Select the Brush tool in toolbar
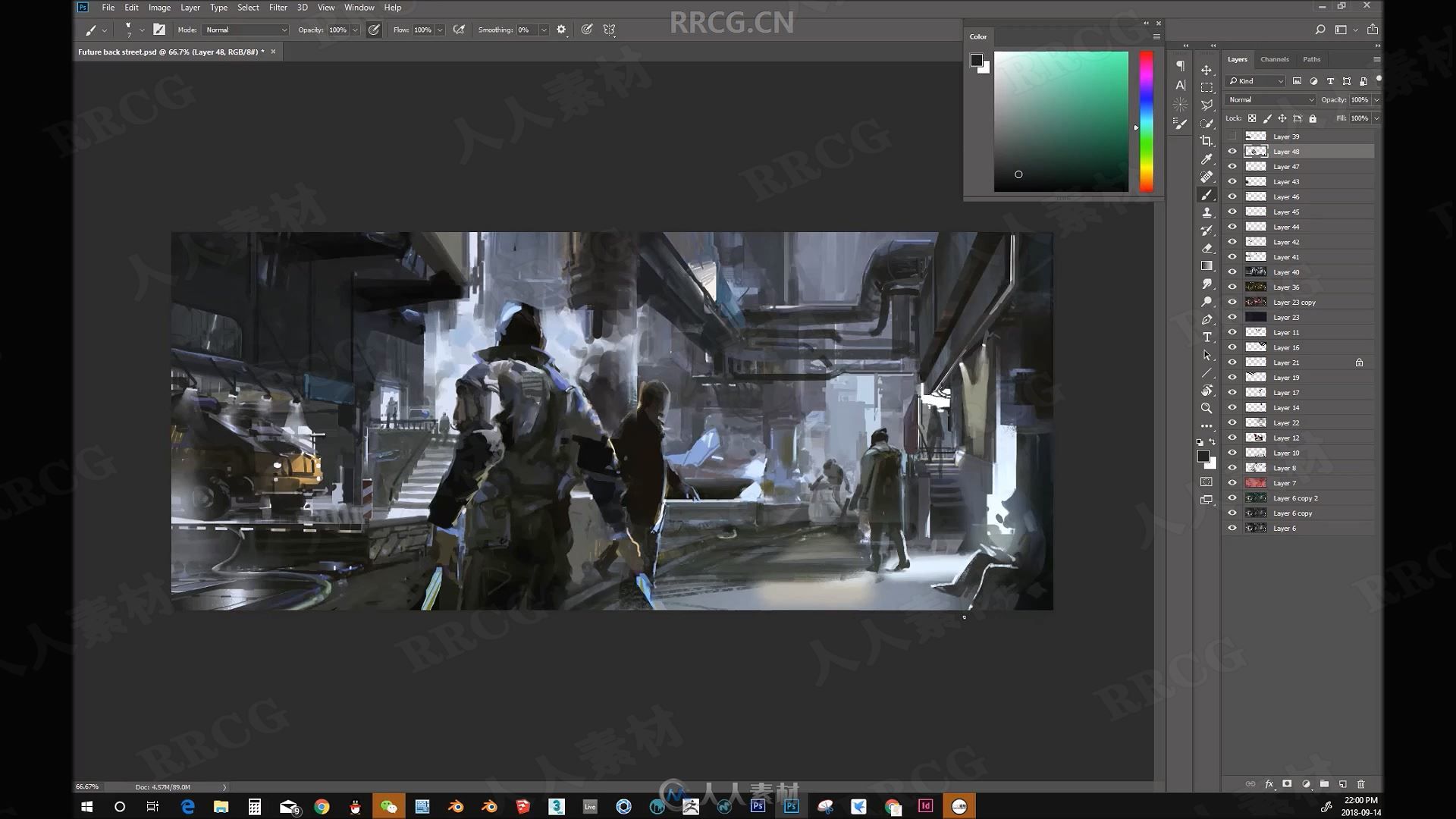 (1207, 195)
